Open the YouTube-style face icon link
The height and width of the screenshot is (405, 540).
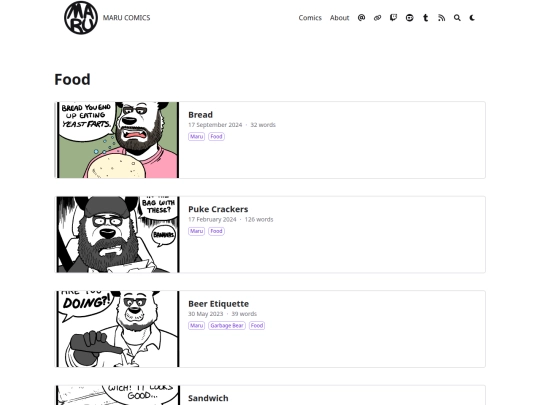point(409,18)
